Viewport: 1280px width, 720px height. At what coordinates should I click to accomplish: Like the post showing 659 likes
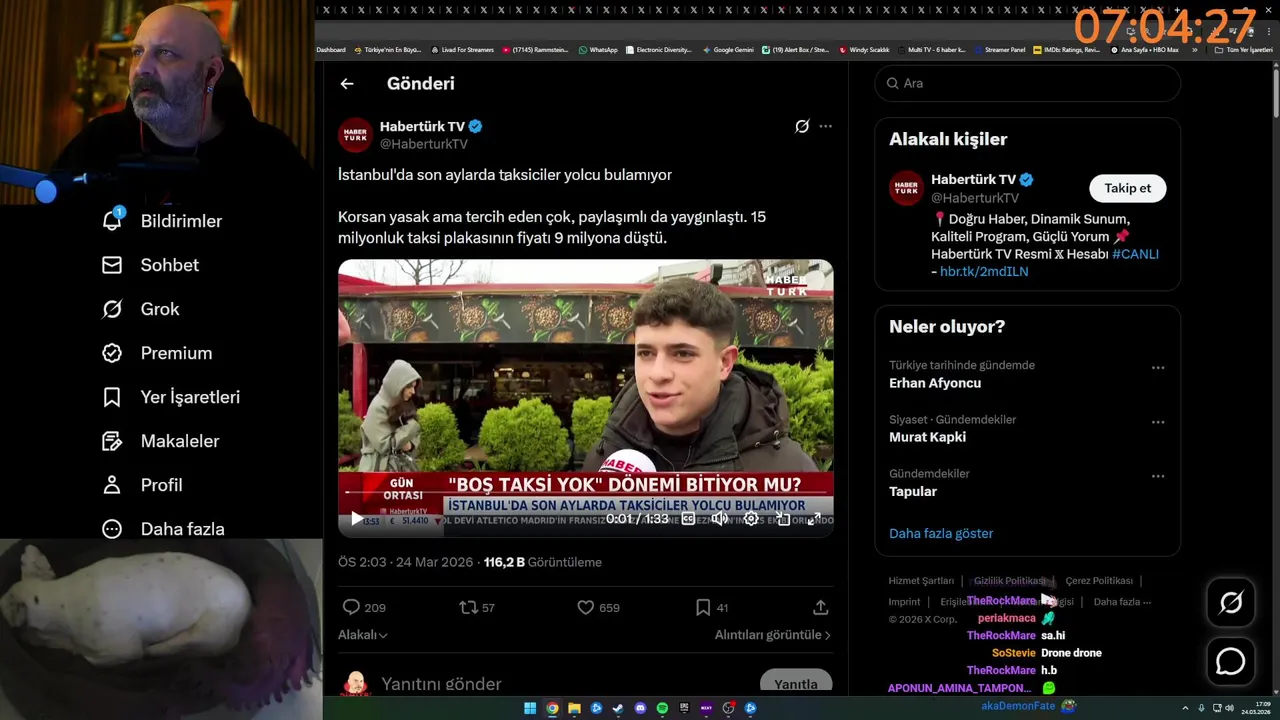tap(586, 607)
